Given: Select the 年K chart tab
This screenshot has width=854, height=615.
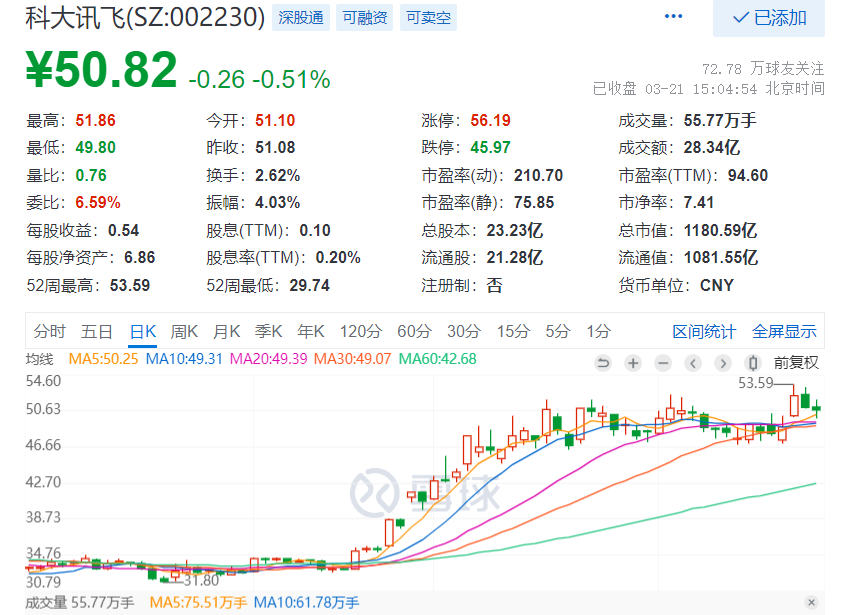Looking at the screenshot, I should pyautogui.click(x=310, y=331).
